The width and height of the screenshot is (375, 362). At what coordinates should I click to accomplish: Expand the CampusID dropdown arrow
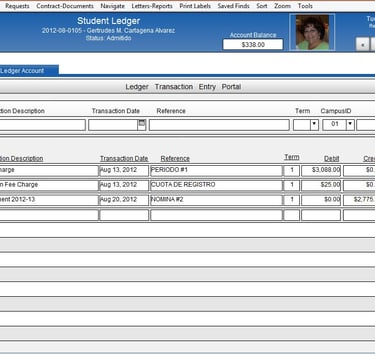click(x=350, y=125)
